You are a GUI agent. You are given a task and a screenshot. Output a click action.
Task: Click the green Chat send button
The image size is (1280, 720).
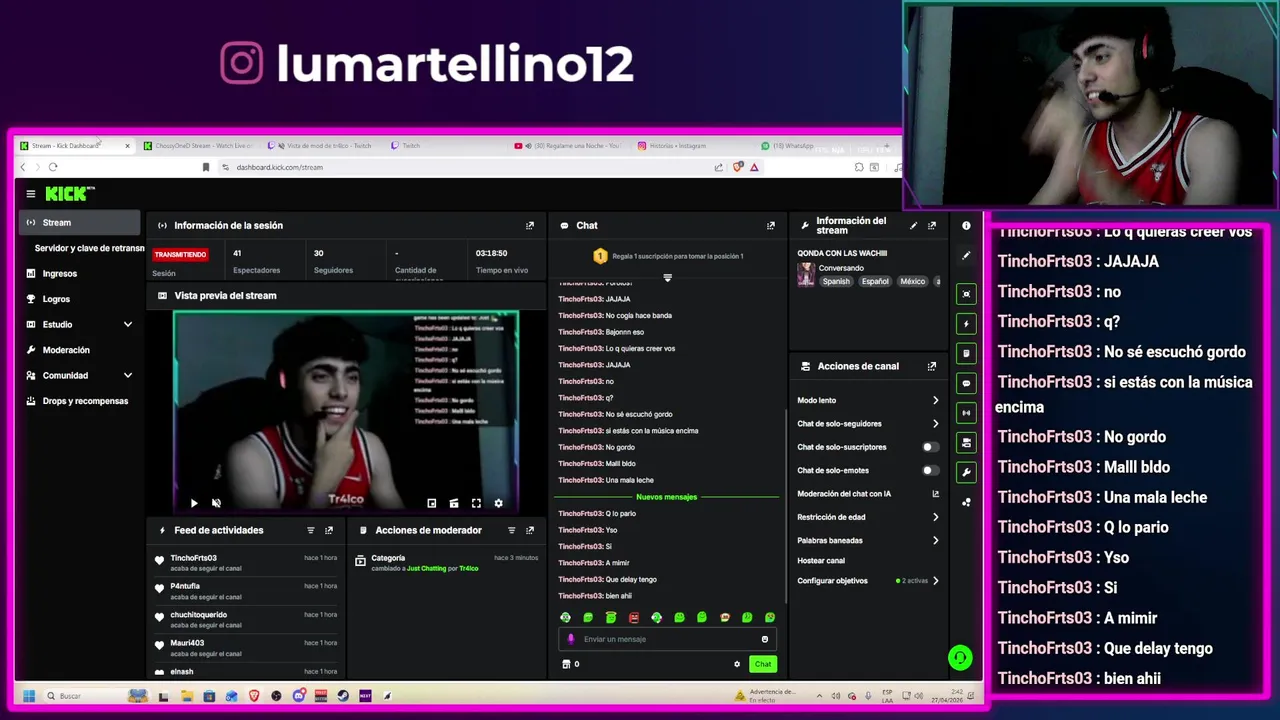[763, 664]
